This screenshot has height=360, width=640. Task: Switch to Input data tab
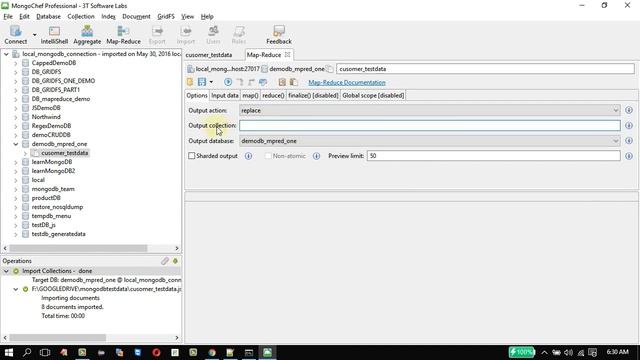coord(224,95)
